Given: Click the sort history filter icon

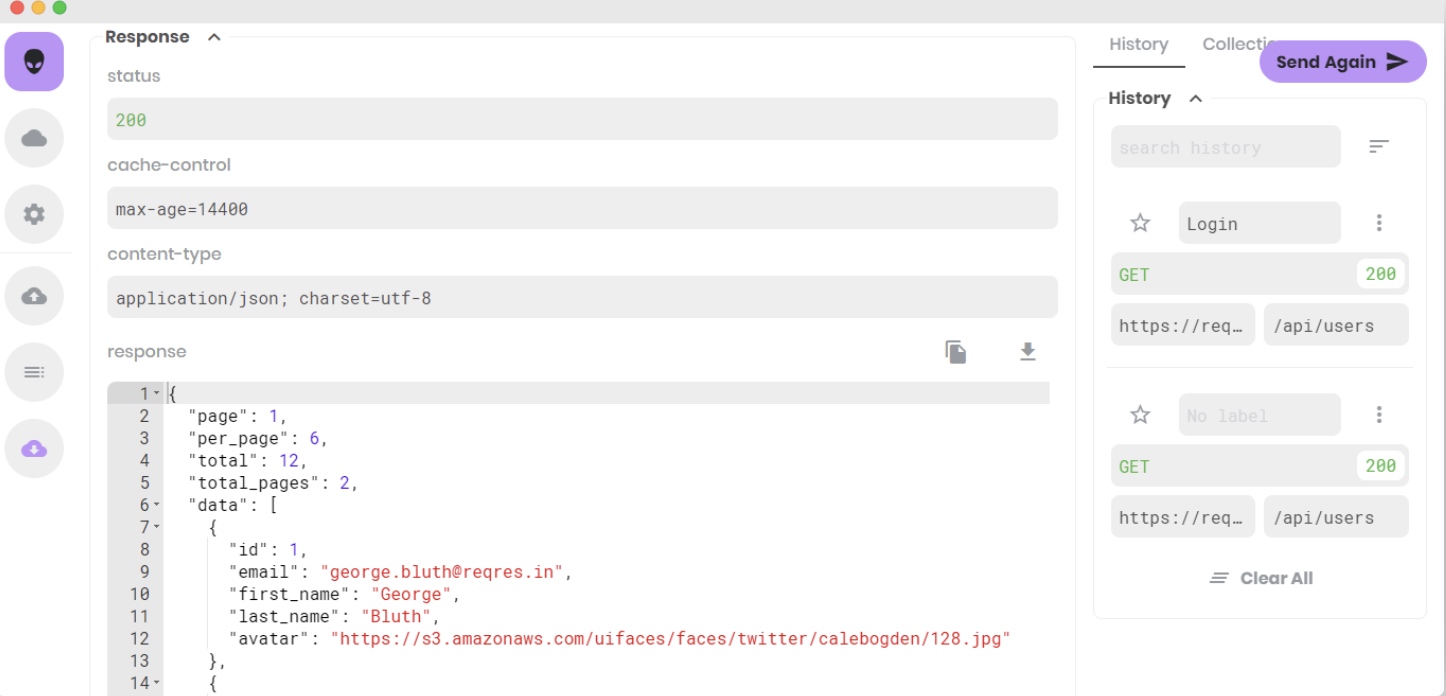Looking at the screenshot, I should [x=1379, y=147].
